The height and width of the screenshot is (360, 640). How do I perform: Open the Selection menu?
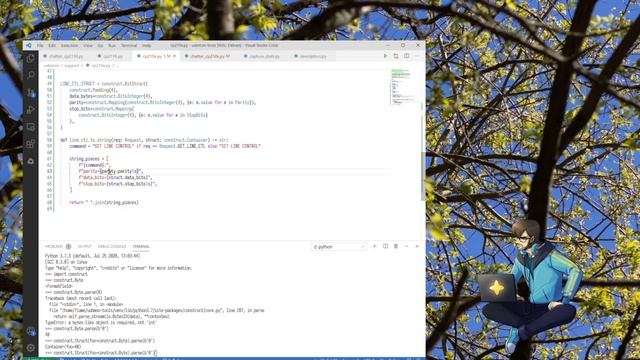(x=69, y=46)
